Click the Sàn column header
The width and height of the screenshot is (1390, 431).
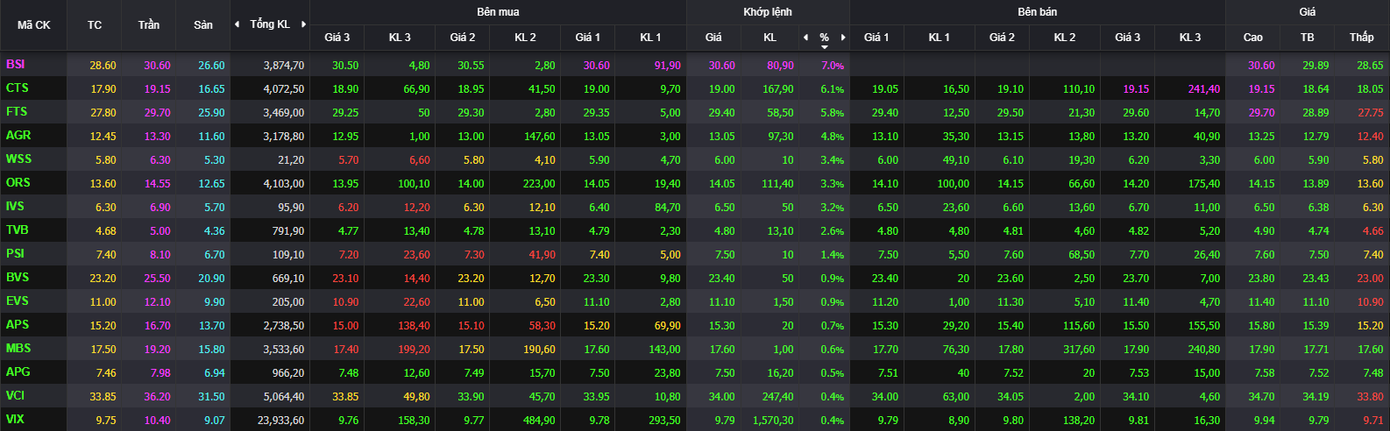(x=203, y=24)
